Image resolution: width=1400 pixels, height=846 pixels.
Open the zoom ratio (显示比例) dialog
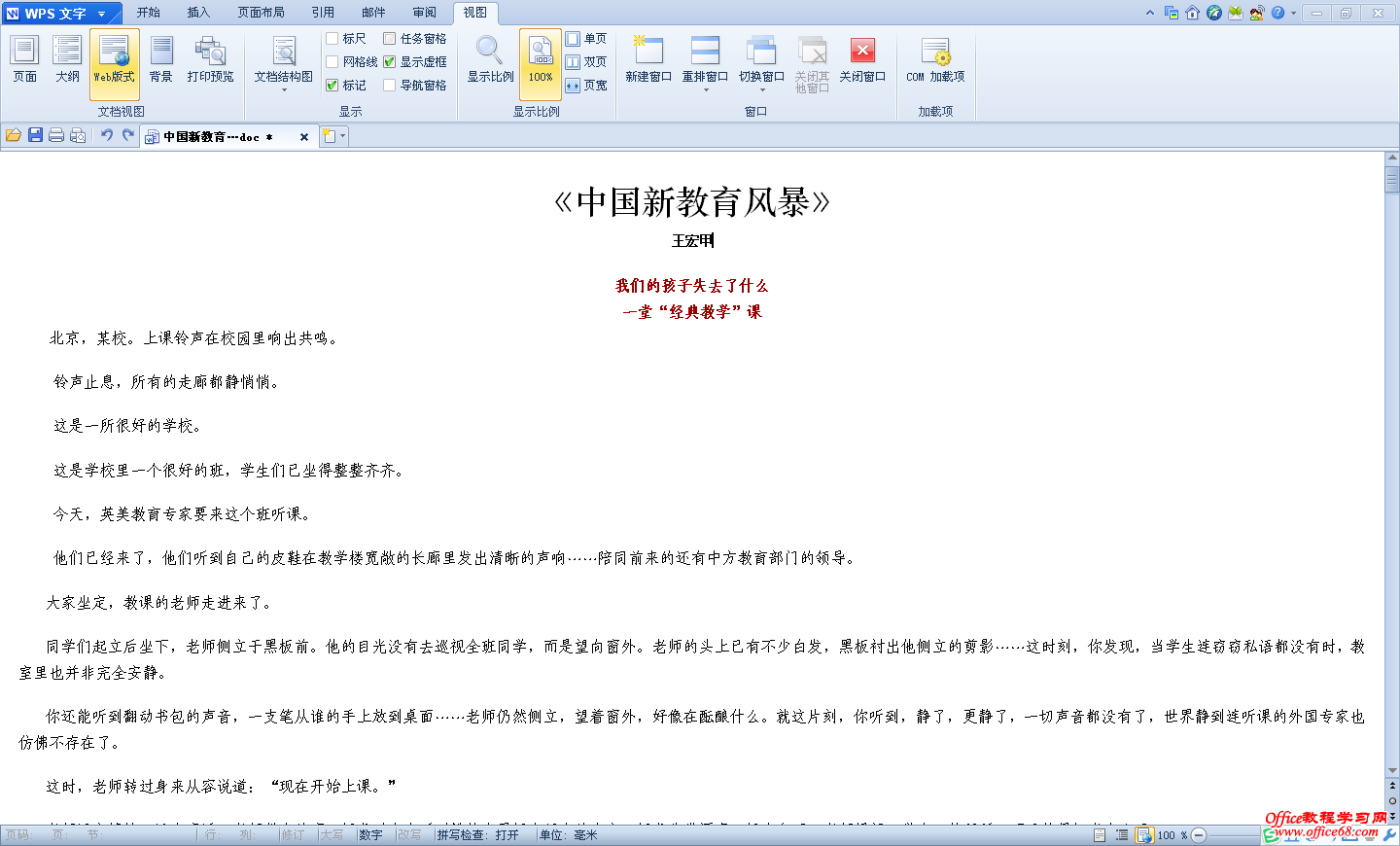pyautogui.click(x=490, y=62)
